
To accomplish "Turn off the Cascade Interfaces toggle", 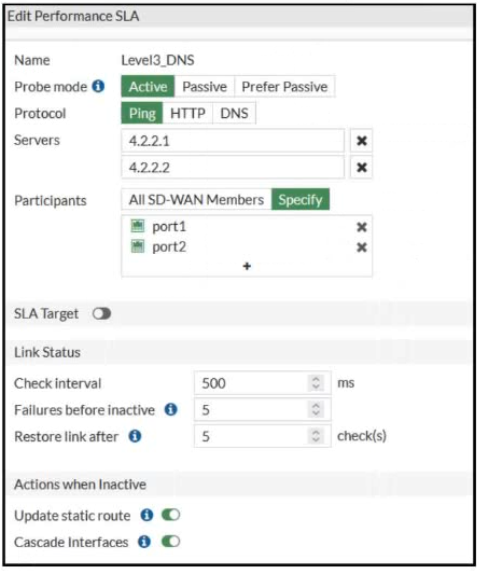I will point(171,542).
